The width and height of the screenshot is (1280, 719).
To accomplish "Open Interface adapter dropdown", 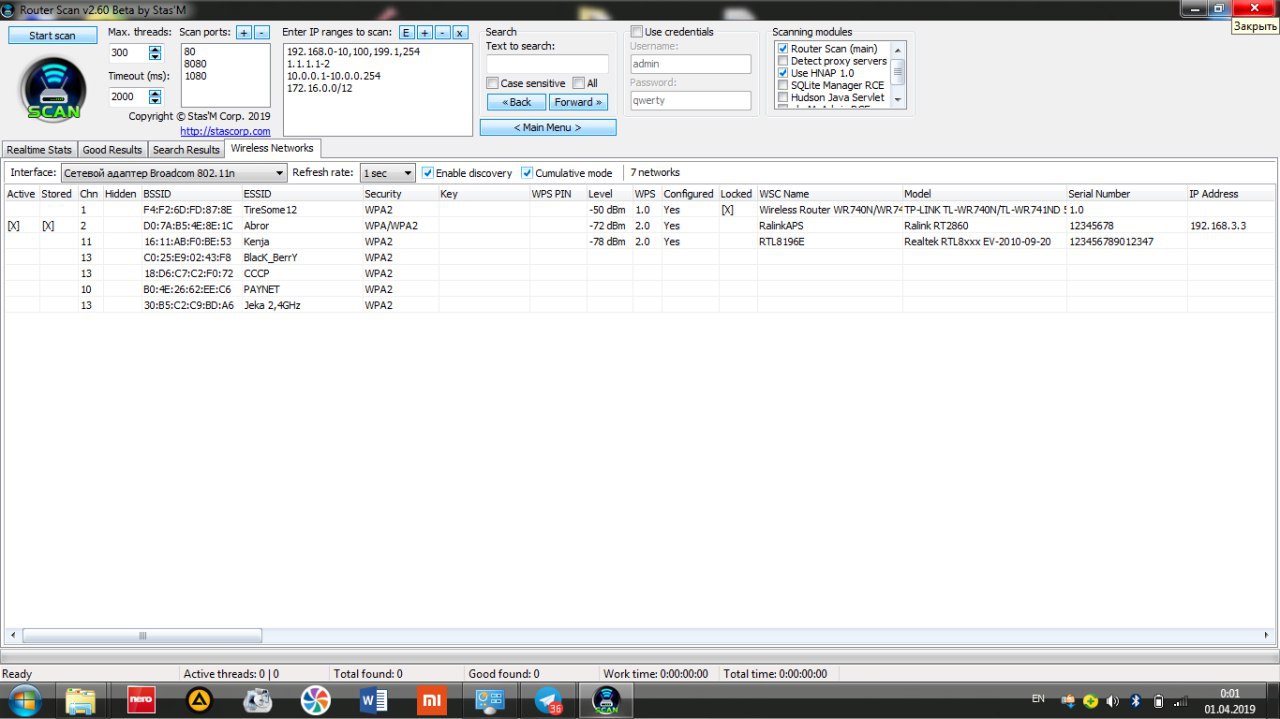I will [x=173, y=173].
